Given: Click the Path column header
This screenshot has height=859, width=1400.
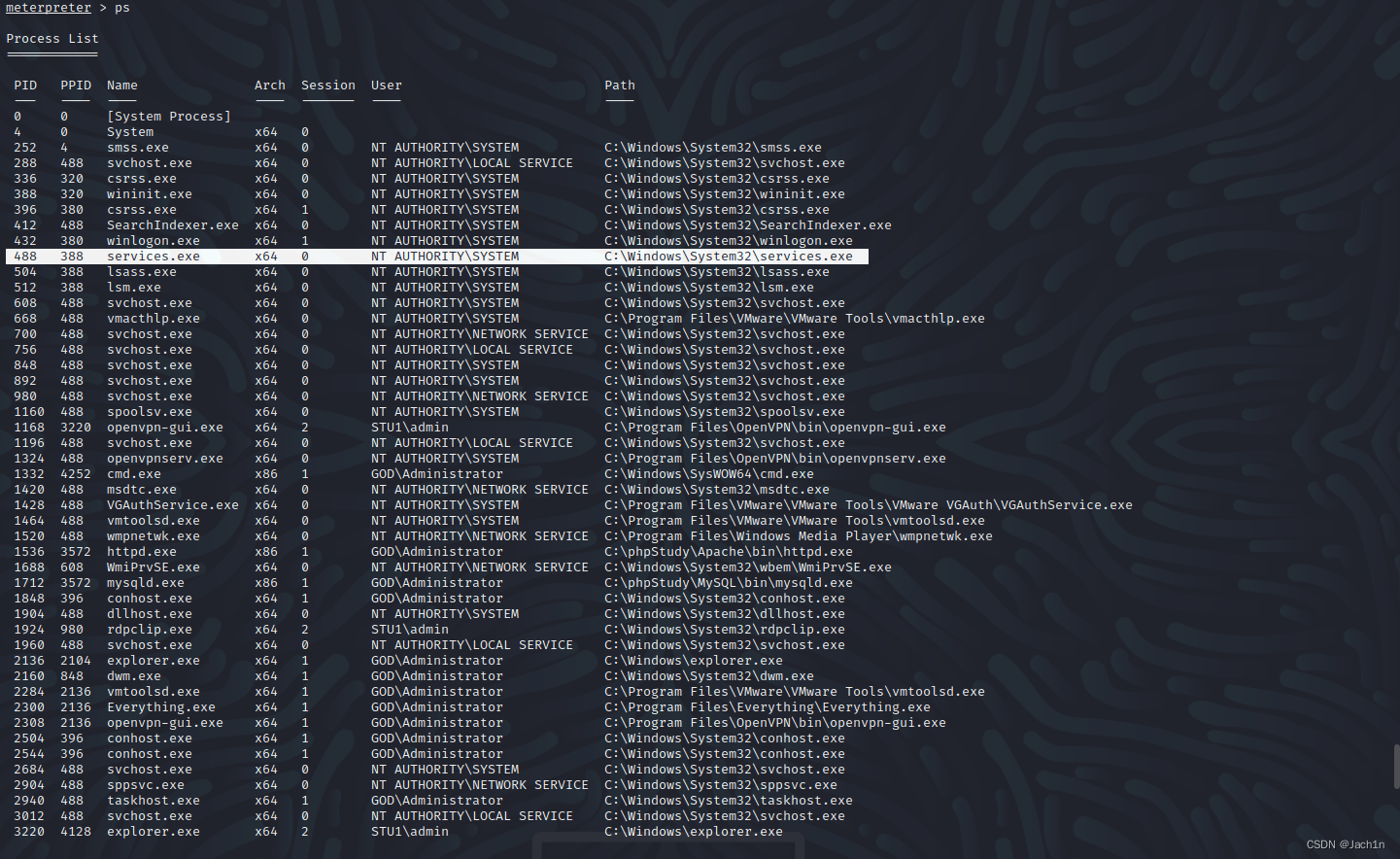Looking at the screenshot, I should pos(620,86).
